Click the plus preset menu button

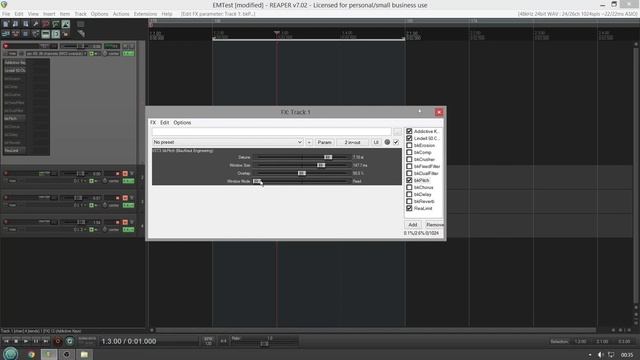(309, 142)
